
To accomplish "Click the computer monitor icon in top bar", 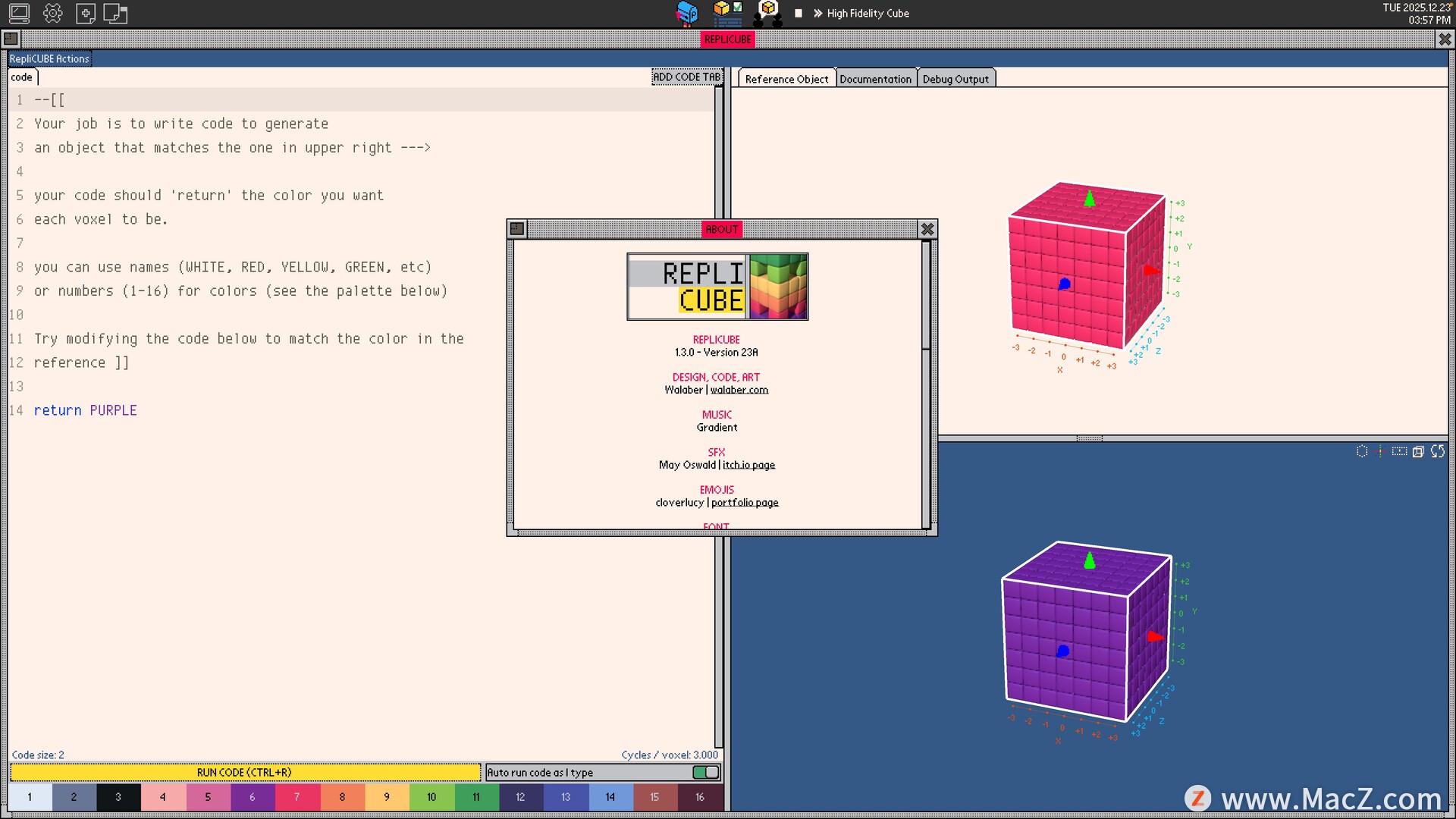I will tap(19, 13).
